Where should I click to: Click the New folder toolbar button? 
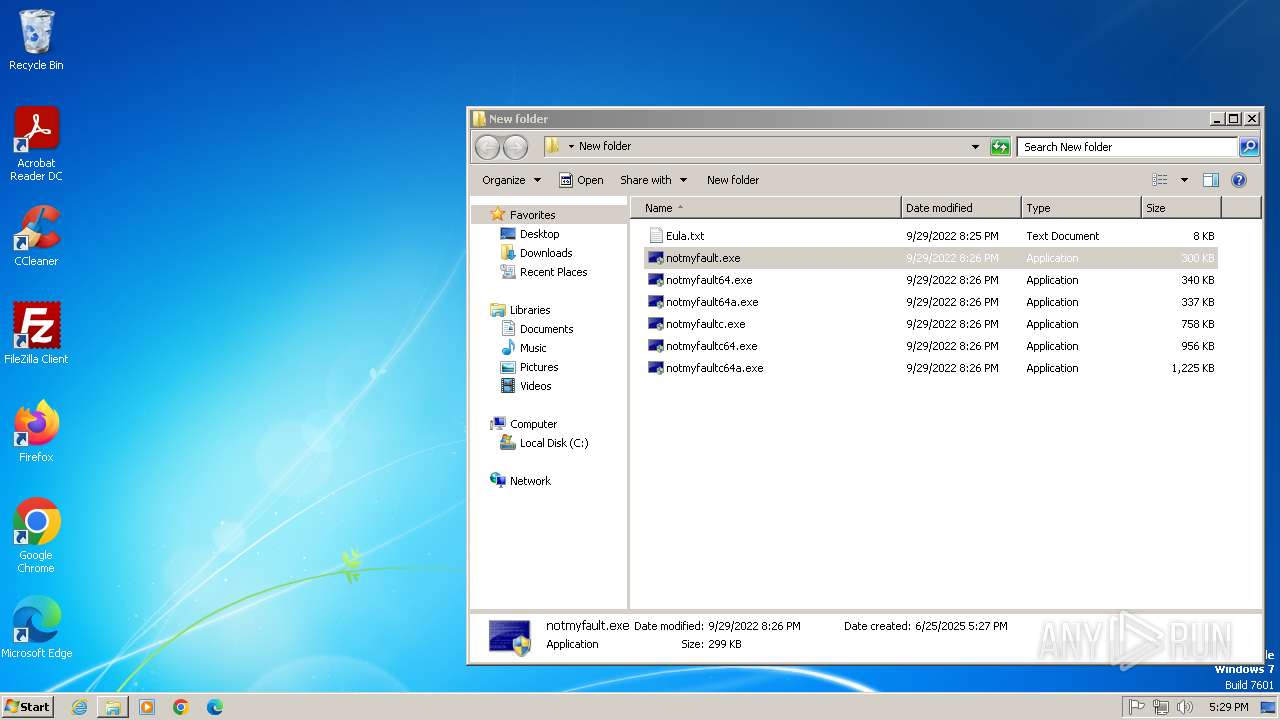coord(733,180)
